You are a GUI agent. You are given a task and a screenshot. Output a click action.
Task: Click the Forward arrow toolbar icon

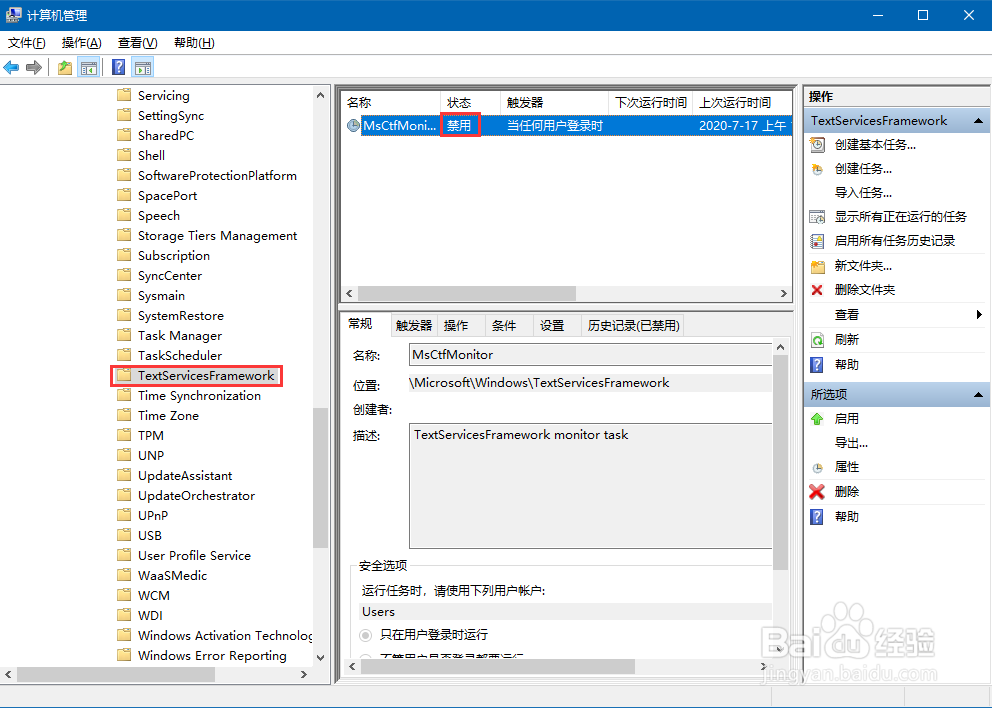[34, 67]
